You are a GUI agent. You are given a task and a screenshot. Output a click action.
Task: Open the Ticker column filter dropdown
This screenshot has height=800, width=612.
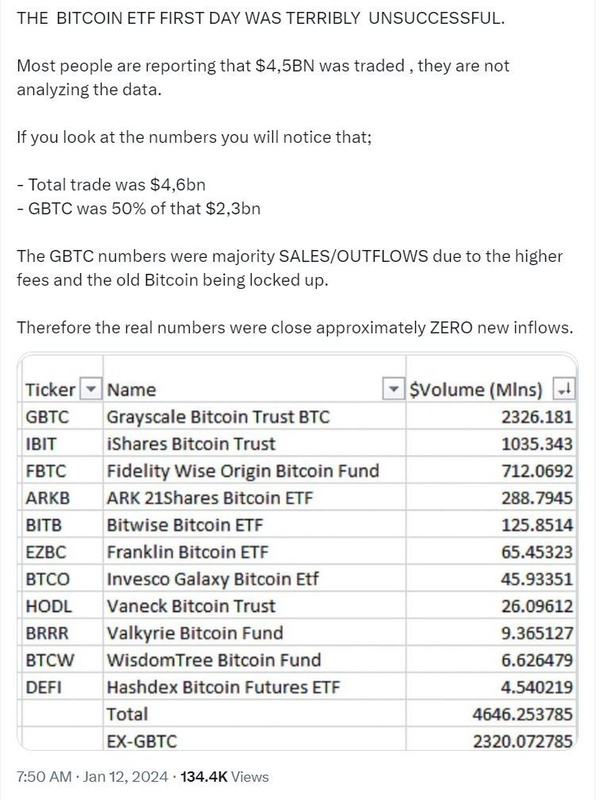tap(91, 390)
